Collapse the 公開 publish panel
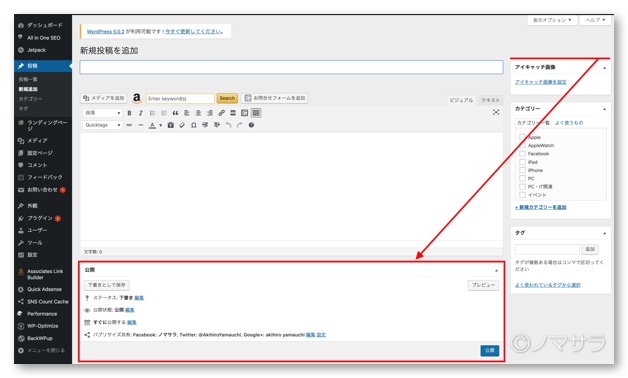 tap(496, 271)
